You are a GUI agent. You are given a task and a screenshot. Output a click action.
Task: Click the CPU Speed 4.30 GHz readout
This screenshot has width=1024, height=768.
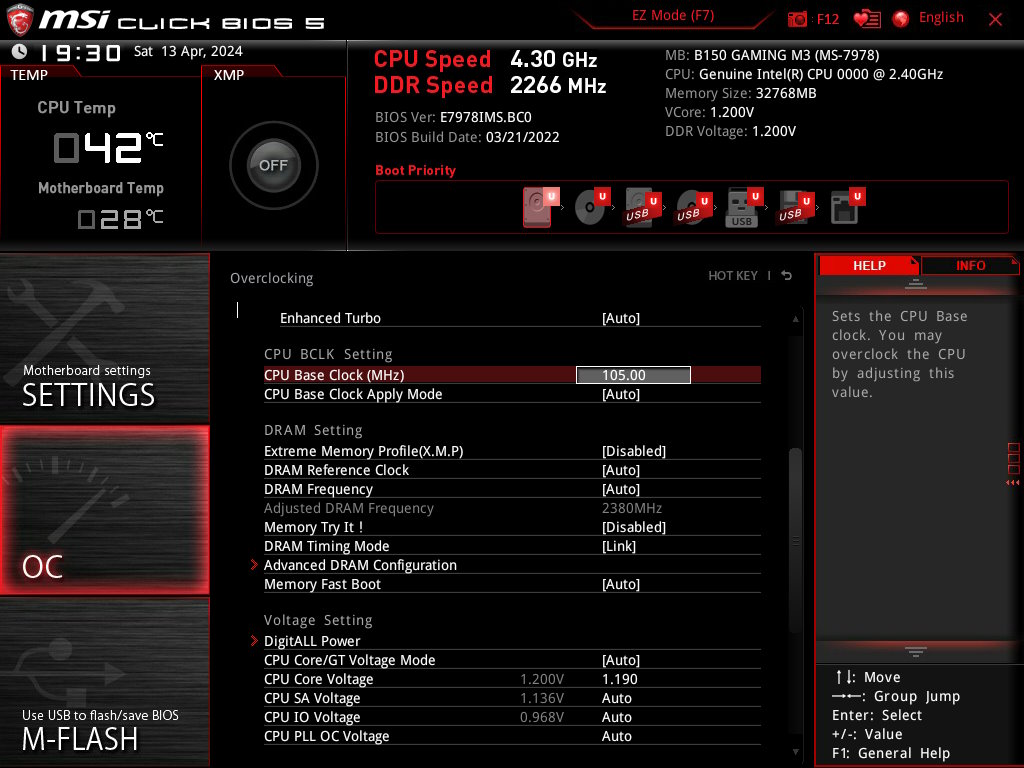(485, 59)
